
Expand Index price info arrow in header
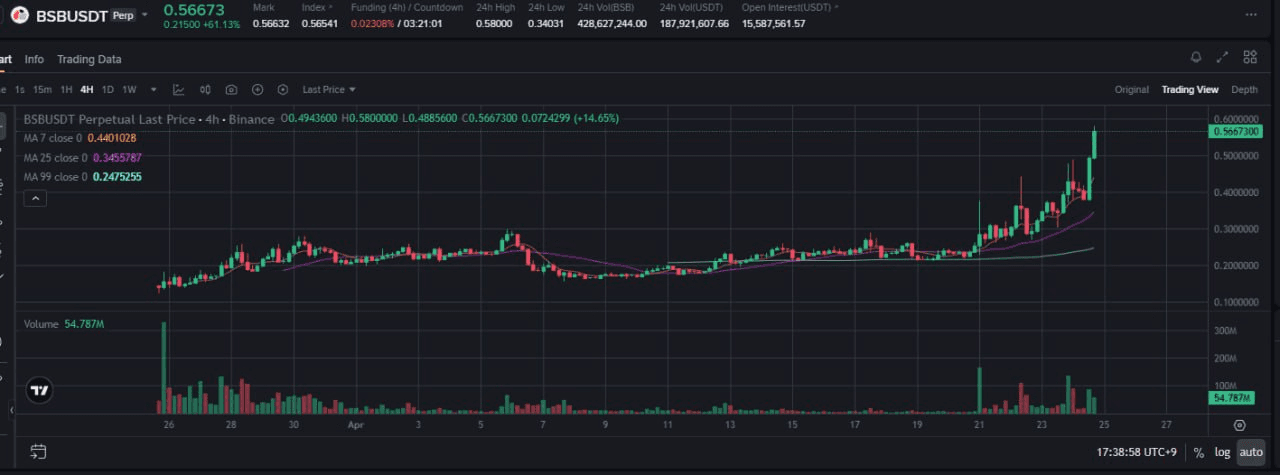pyautogui.click(x=331, y=7)
